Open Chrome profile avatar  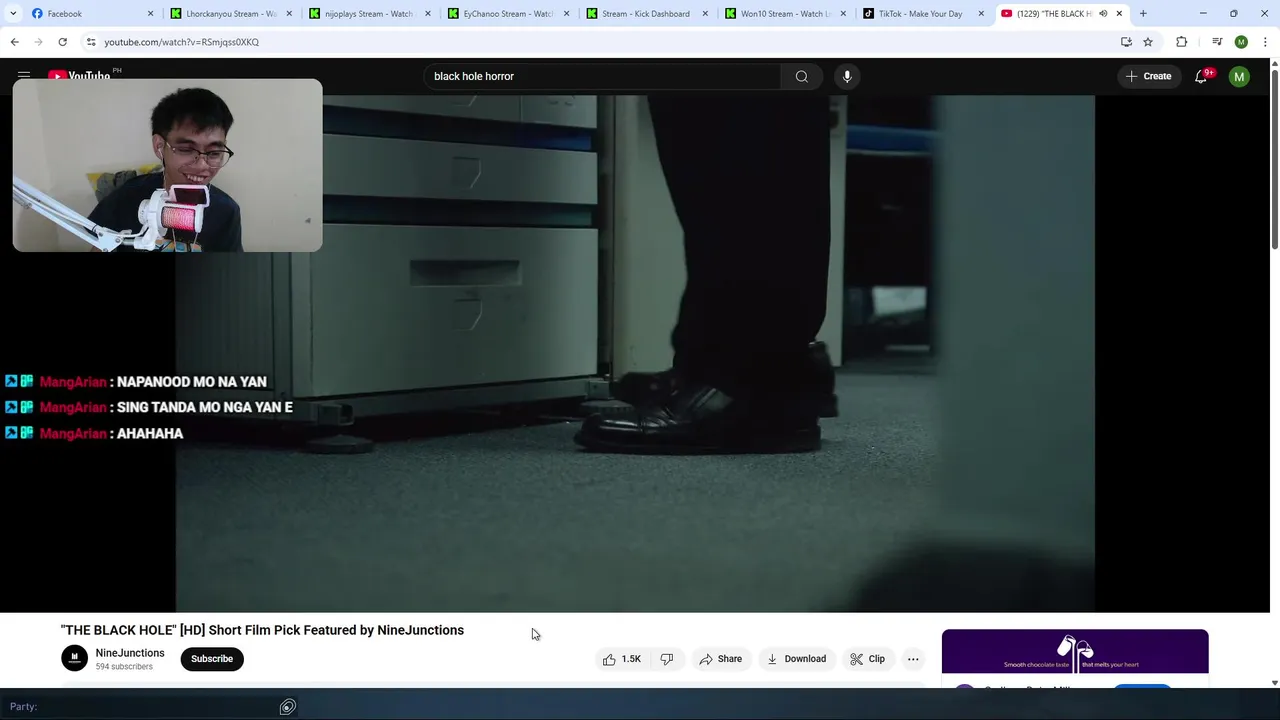click(x=1241, y=42)
